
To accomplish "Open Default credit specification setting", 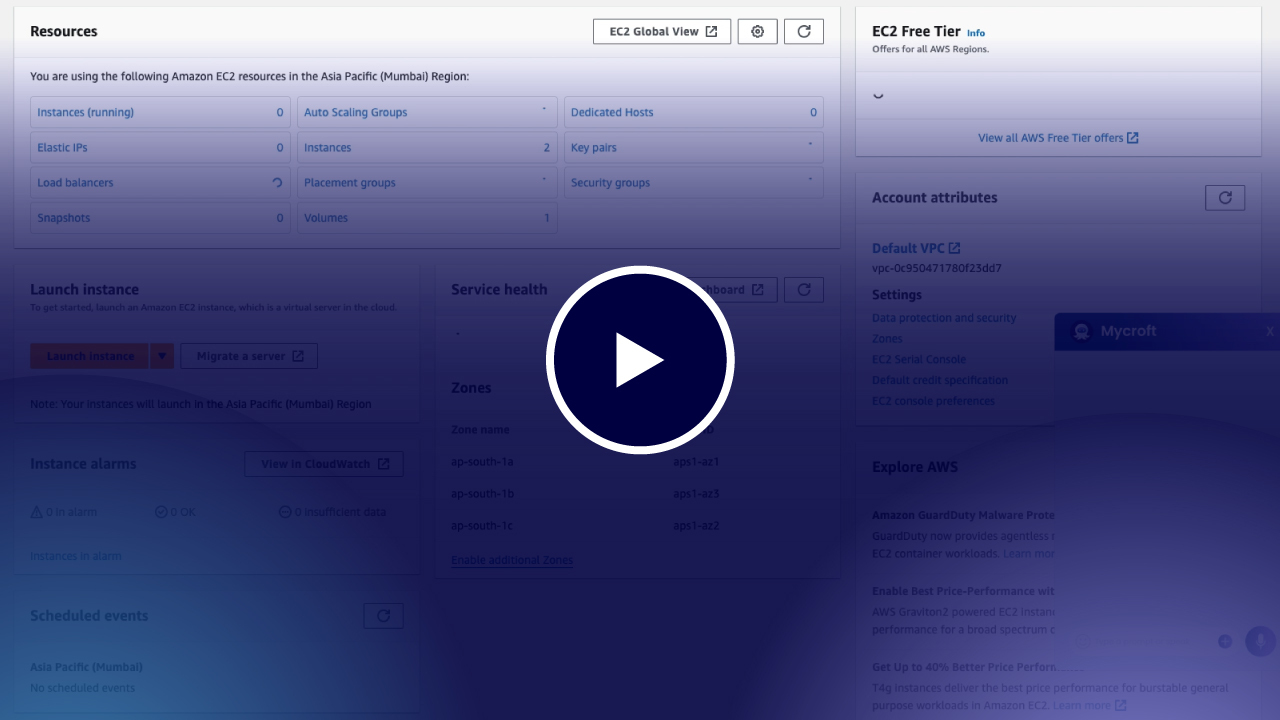I will click(940, 380).
